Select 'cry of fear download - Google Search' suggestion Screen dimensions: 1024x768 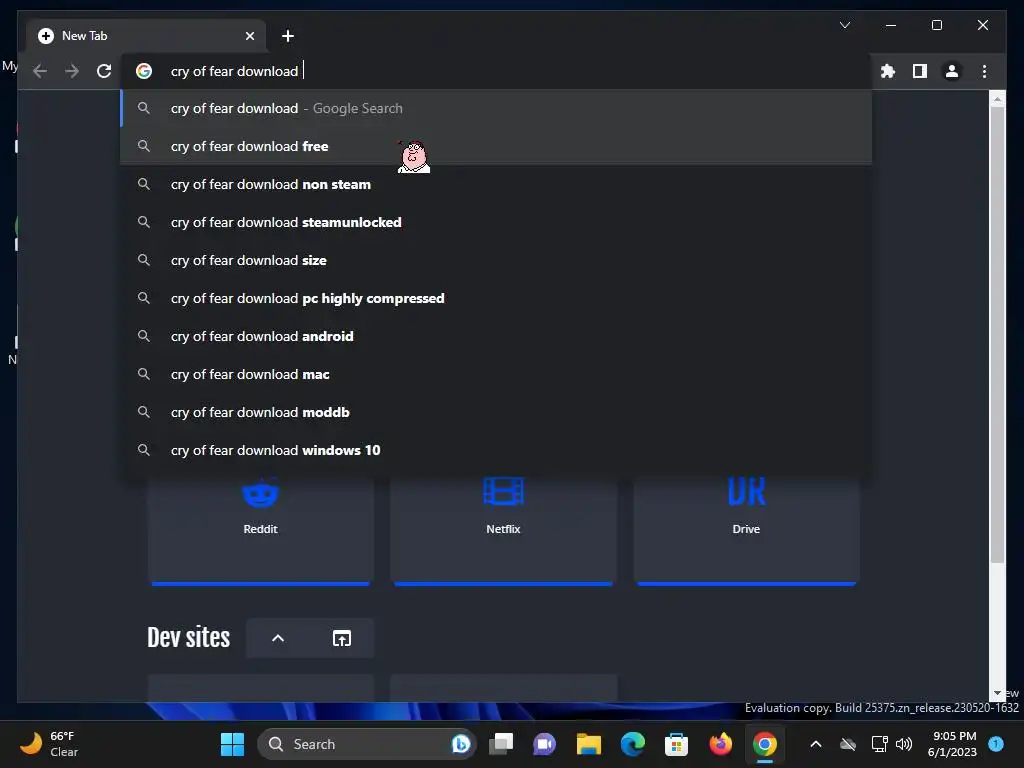pos(496,108)
